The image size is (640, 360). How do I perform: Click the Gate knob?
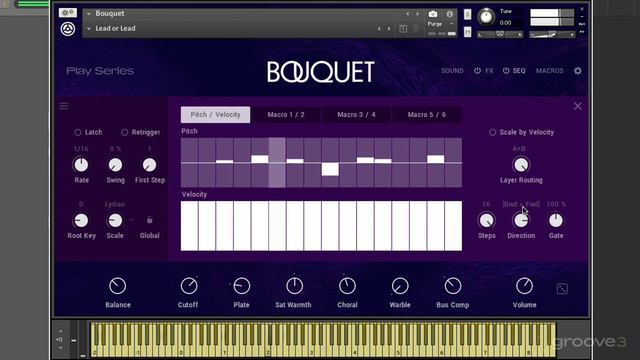pyautogui.click(x=556, y=220)
